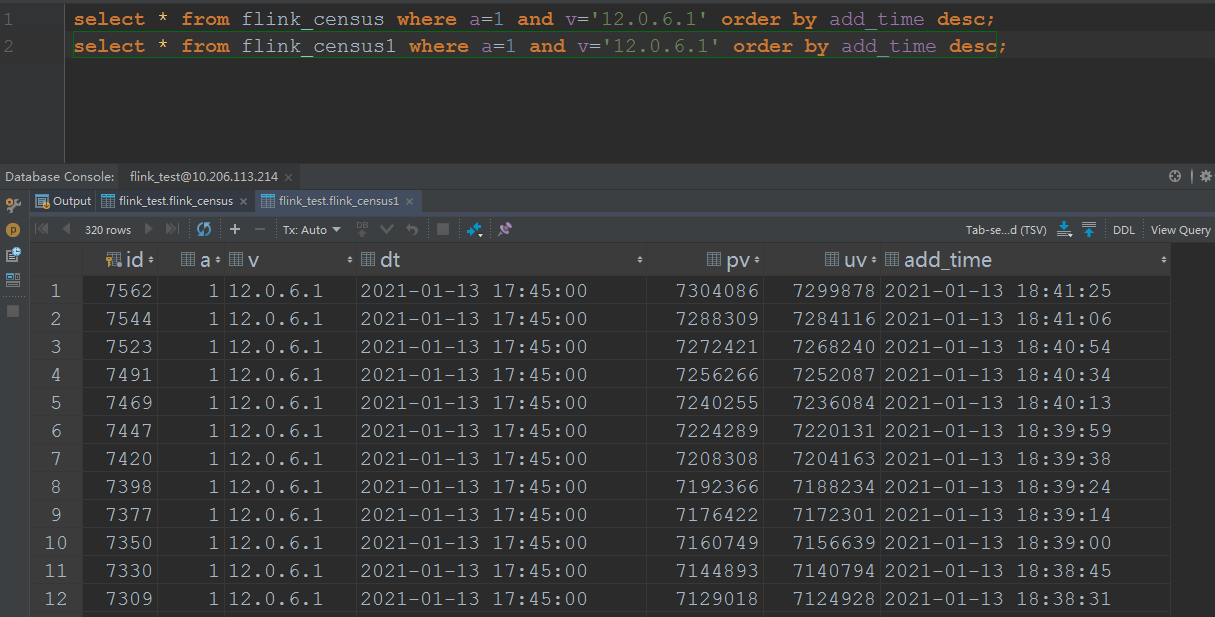Close the flink_test.flink_census1 tab
The image size is (1215, 617).
(409, 201)
